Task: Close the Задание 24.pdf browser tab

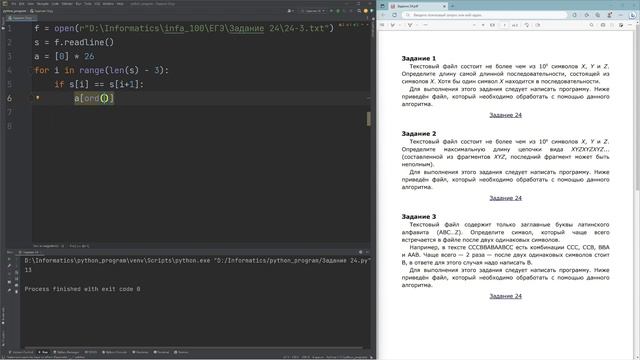Action: [x=444, y=6]
